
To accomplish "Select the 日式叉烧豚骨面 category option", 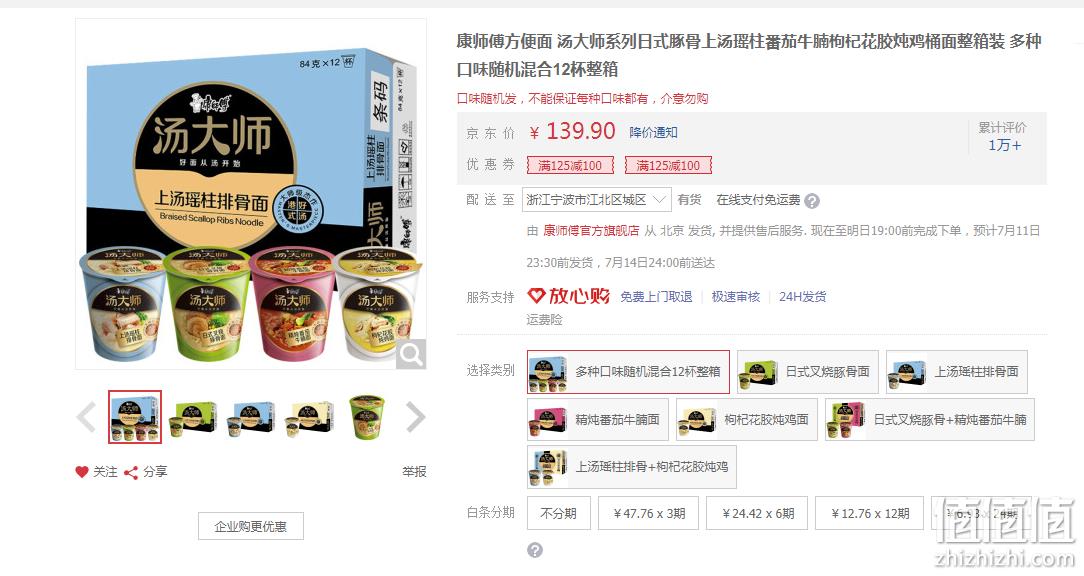I will [807, 372].
